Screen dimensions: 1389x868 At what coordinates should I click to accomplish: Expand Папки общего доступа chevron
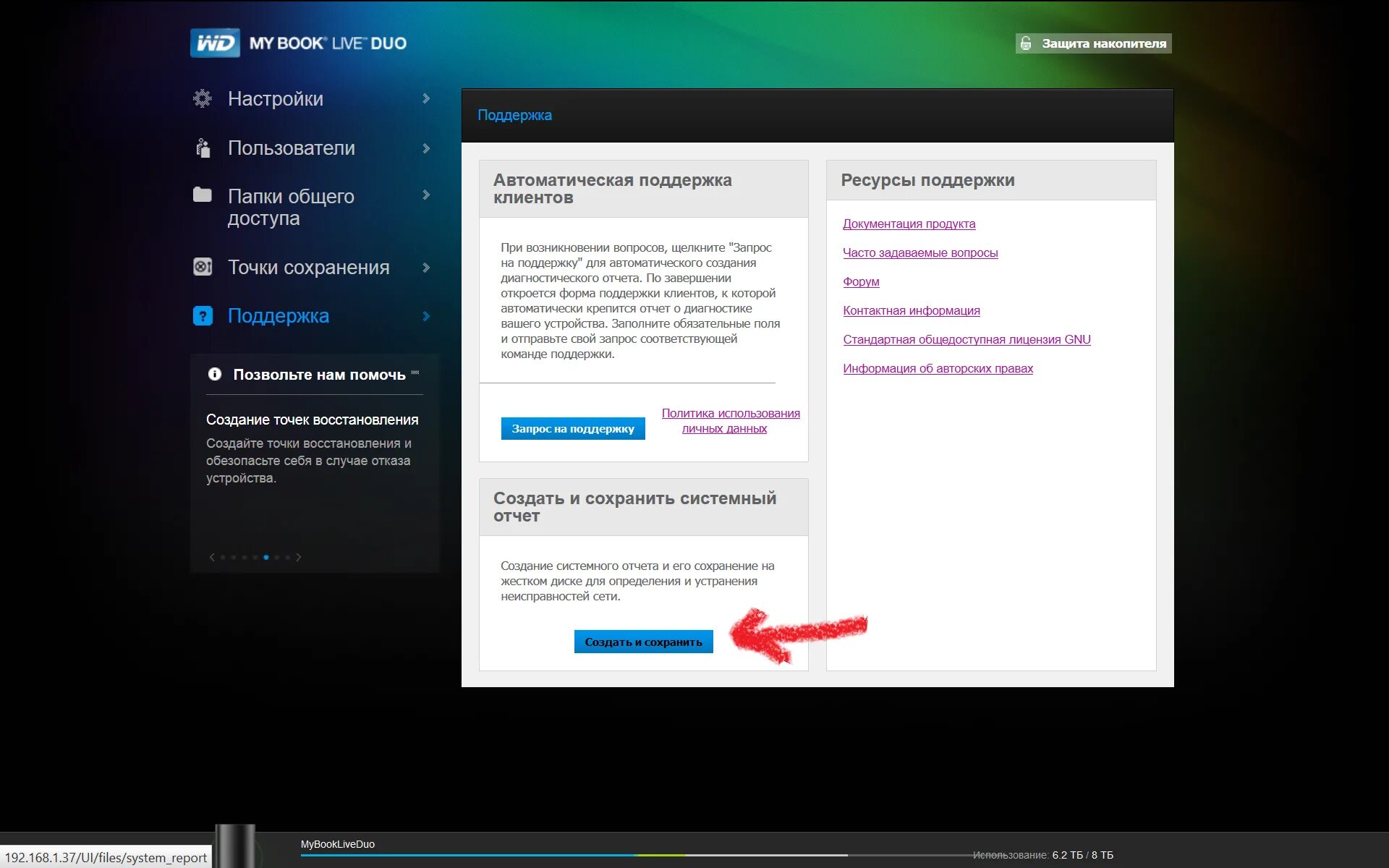(426, 195)
